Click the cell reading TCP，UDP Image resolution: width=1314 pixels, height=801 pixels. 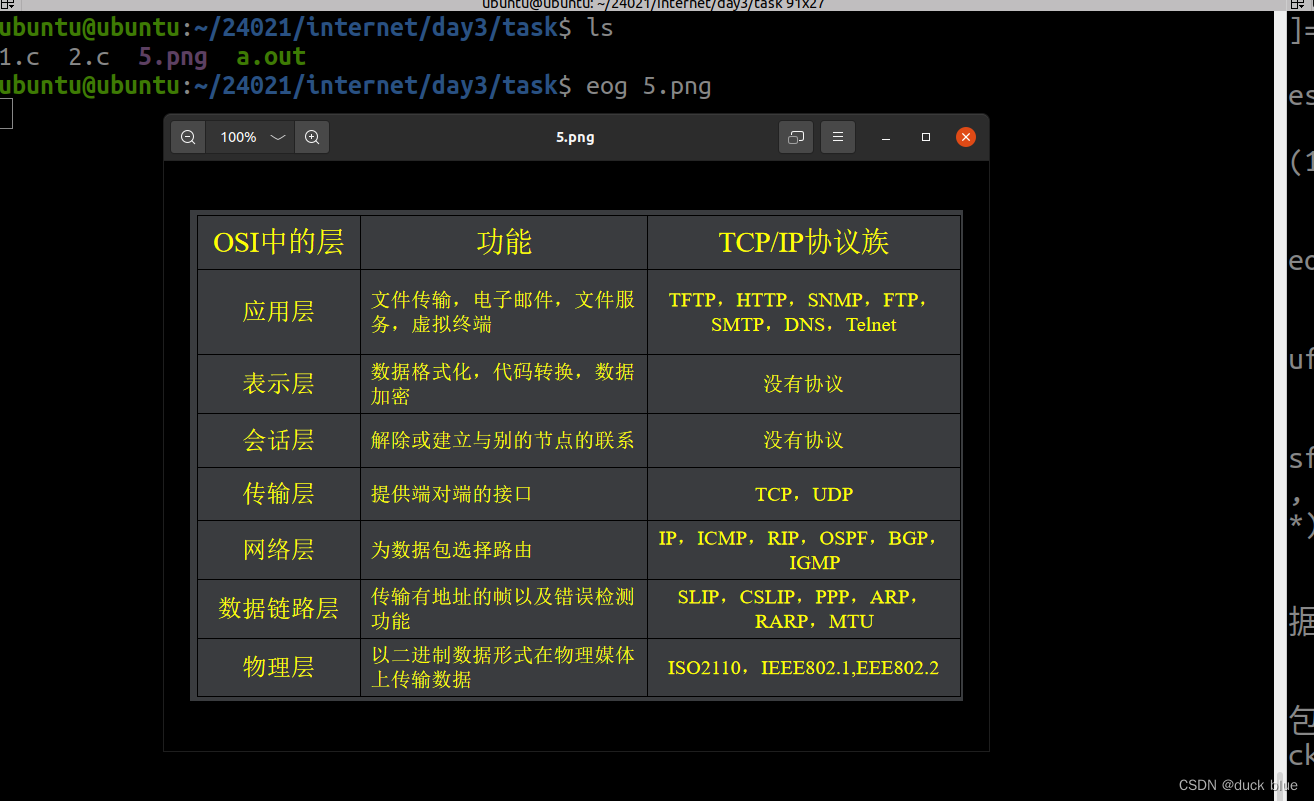point(804,494)
